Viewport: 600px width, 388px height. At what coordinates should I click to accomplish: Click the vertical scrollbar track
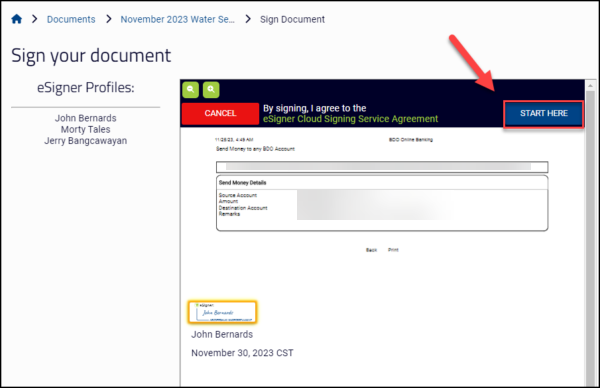[x=590, y=237]
